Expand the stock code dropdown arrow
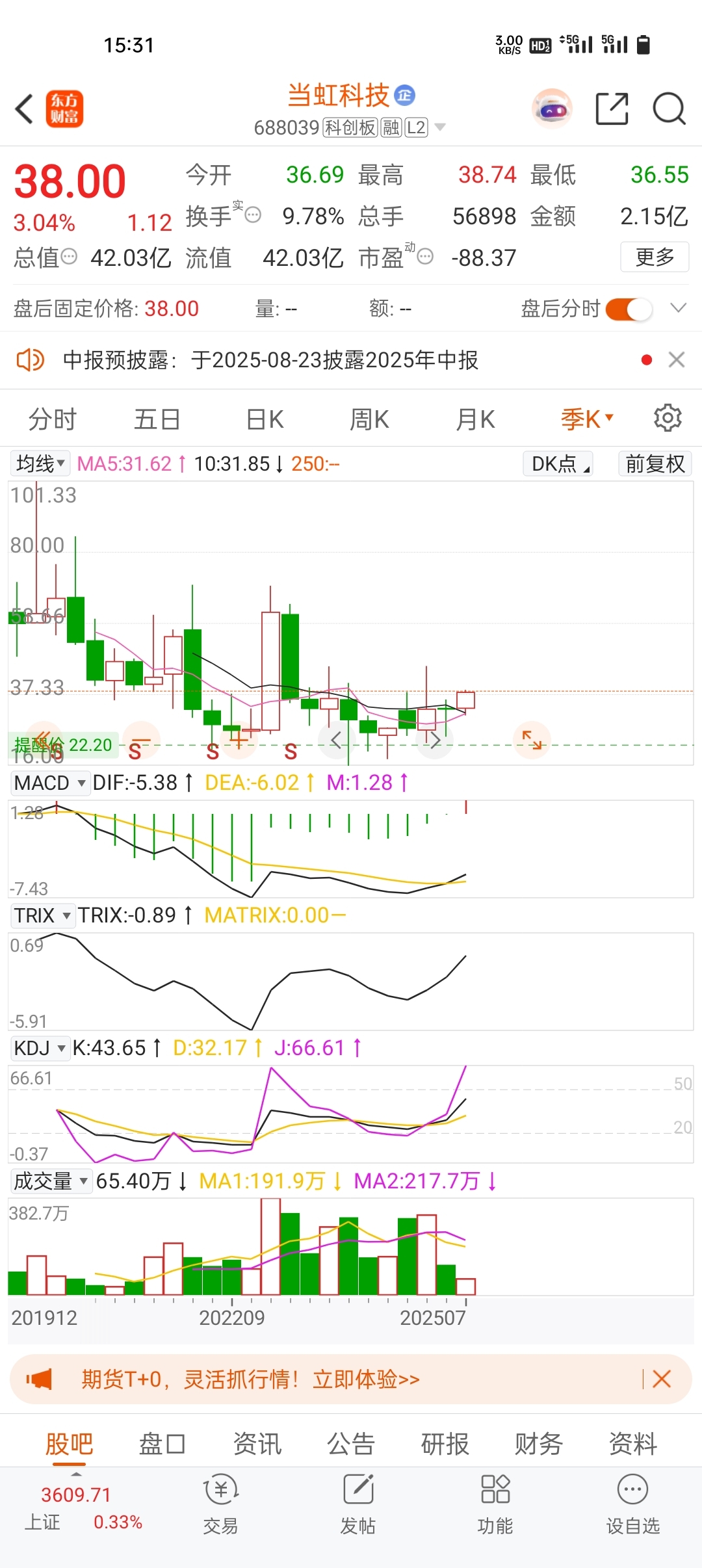Image resolution: width=702 pixels, height=1568 pixels. [x=440, y=127]
